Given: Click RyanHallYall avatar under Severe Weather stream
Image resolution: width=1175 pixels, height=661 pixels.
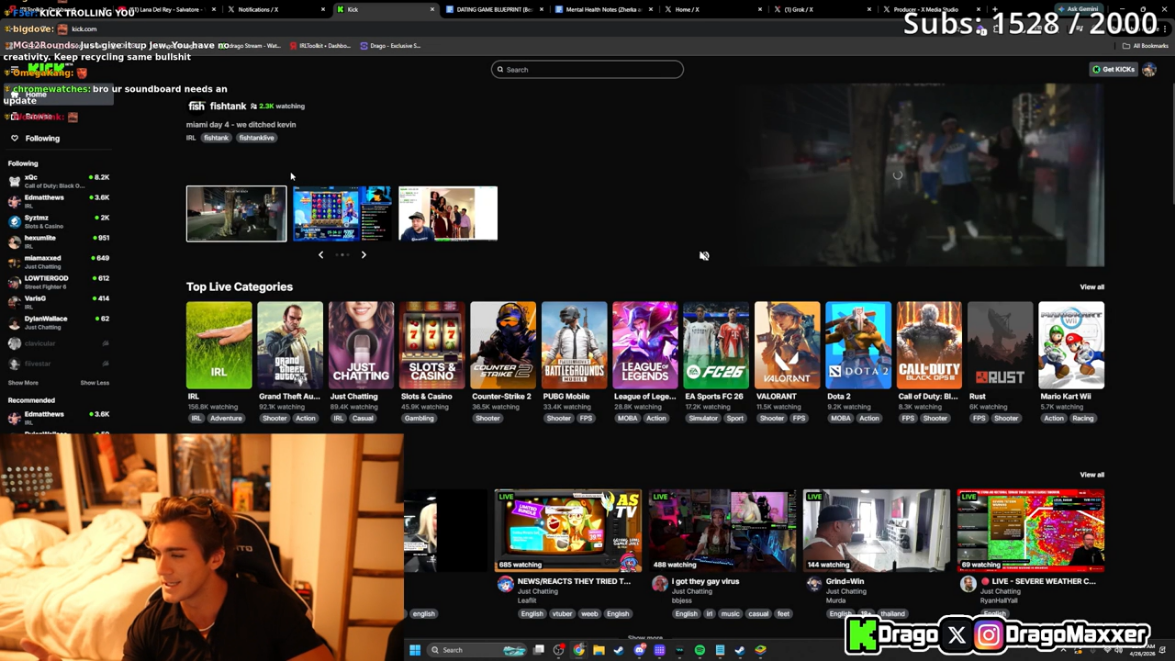Looking at the screenshot, I should point(968,585).
